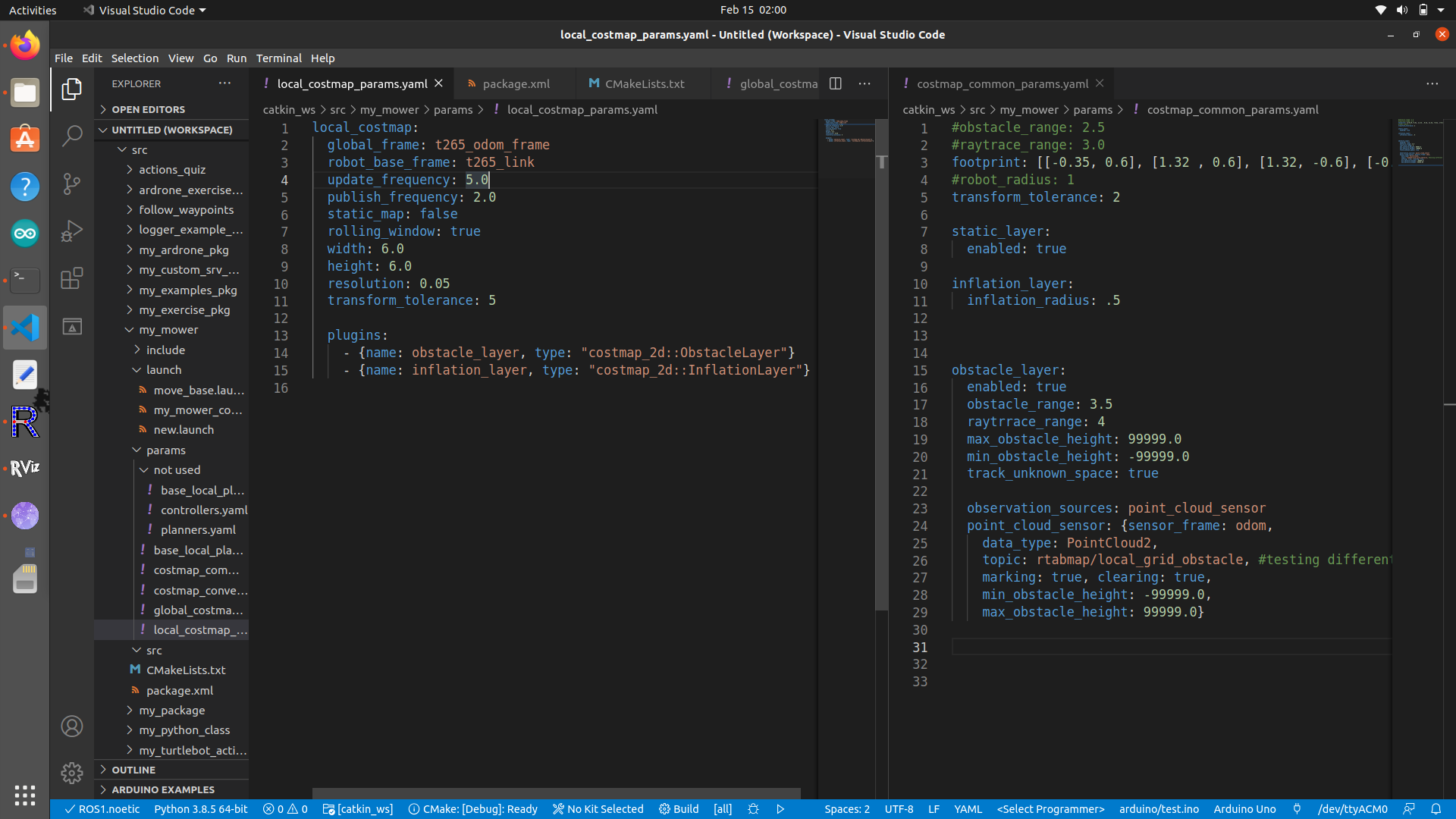This screenshot has height=819, width=1456.
Task: Click the Build button in status bar
Action: point(679,809)
